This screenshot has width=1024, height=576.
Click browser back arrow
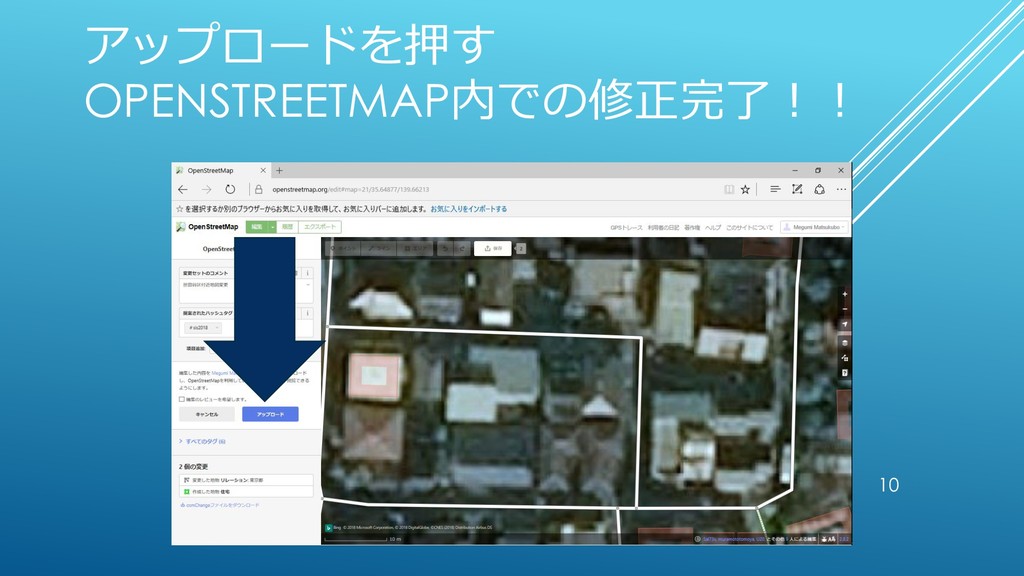(183, 189)
